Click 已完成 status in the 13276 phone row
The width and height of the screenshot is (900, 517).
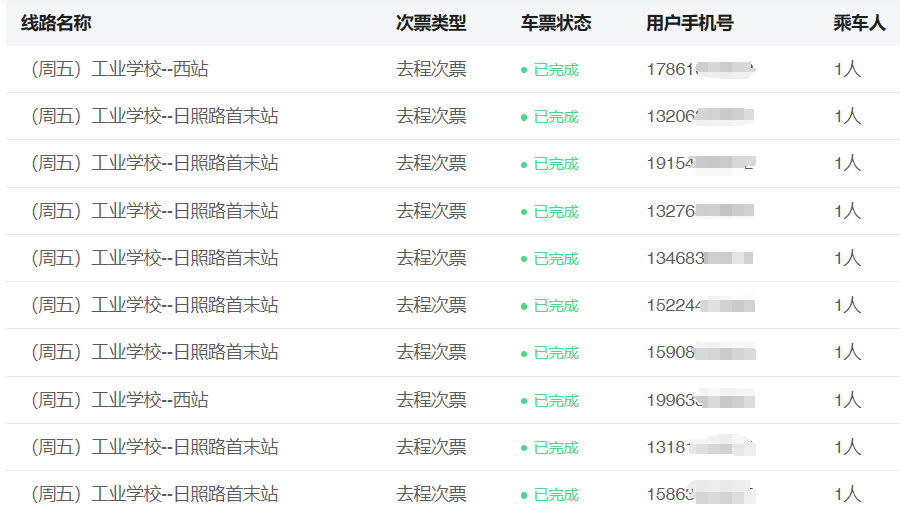[556, 212]
